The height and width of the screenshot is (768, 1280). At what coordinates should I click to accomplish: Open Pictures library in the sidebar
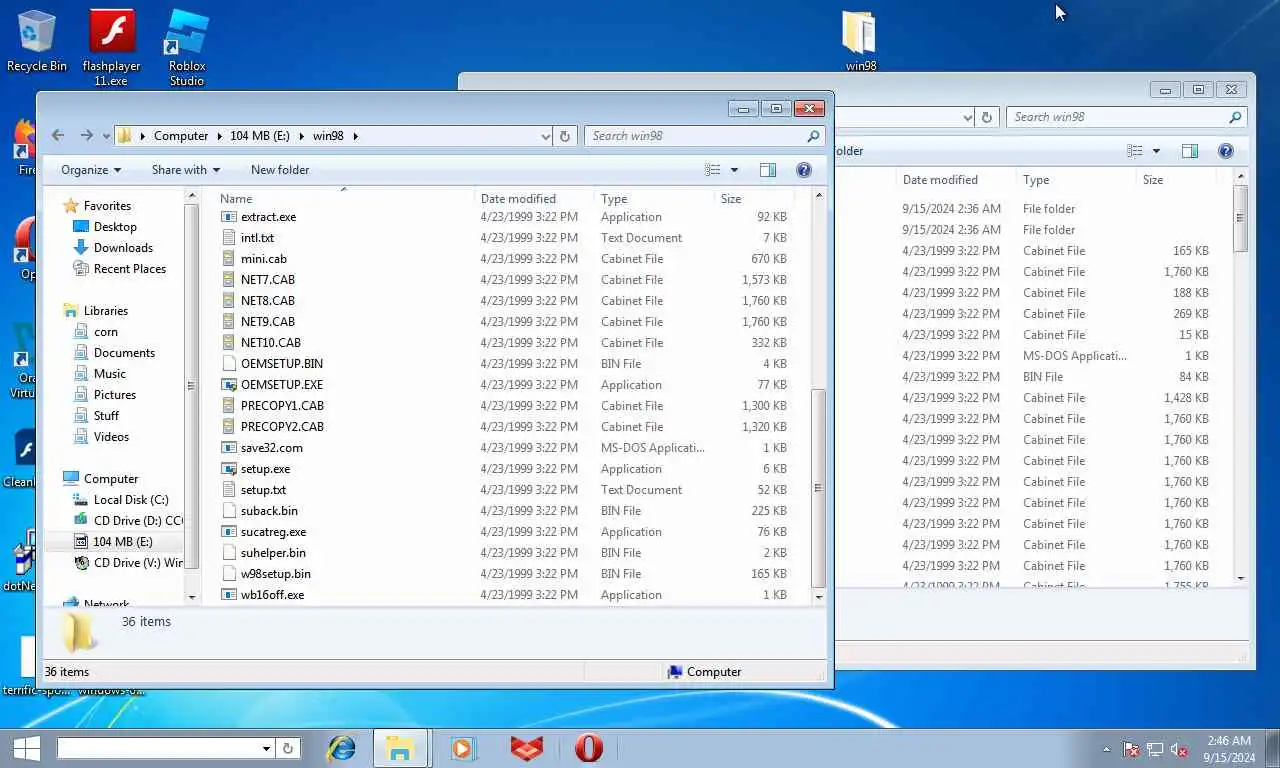pyautogui.click(x=115, y=395)
